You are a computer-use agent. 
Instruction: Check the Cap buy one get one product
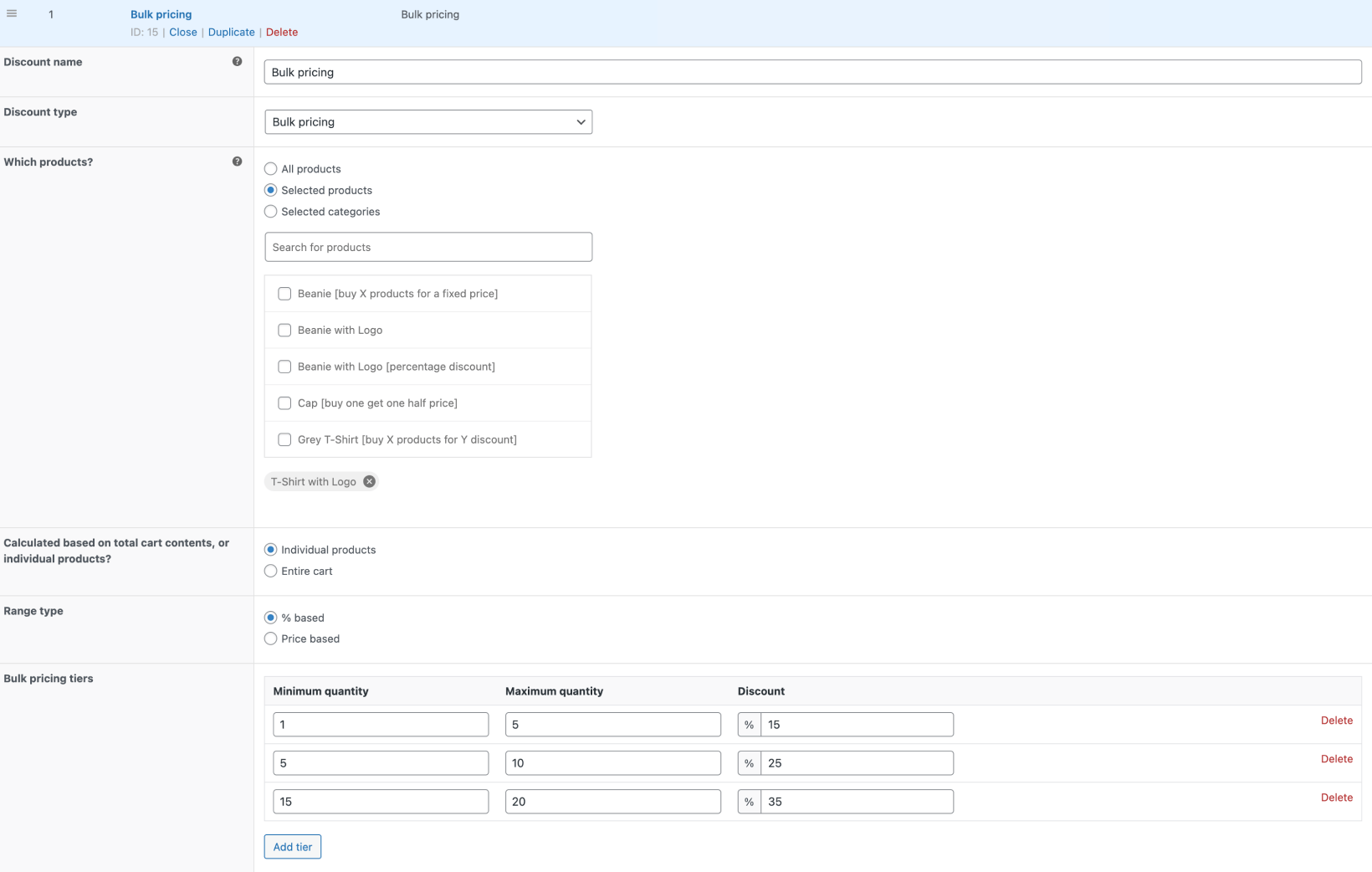point(284,403)
